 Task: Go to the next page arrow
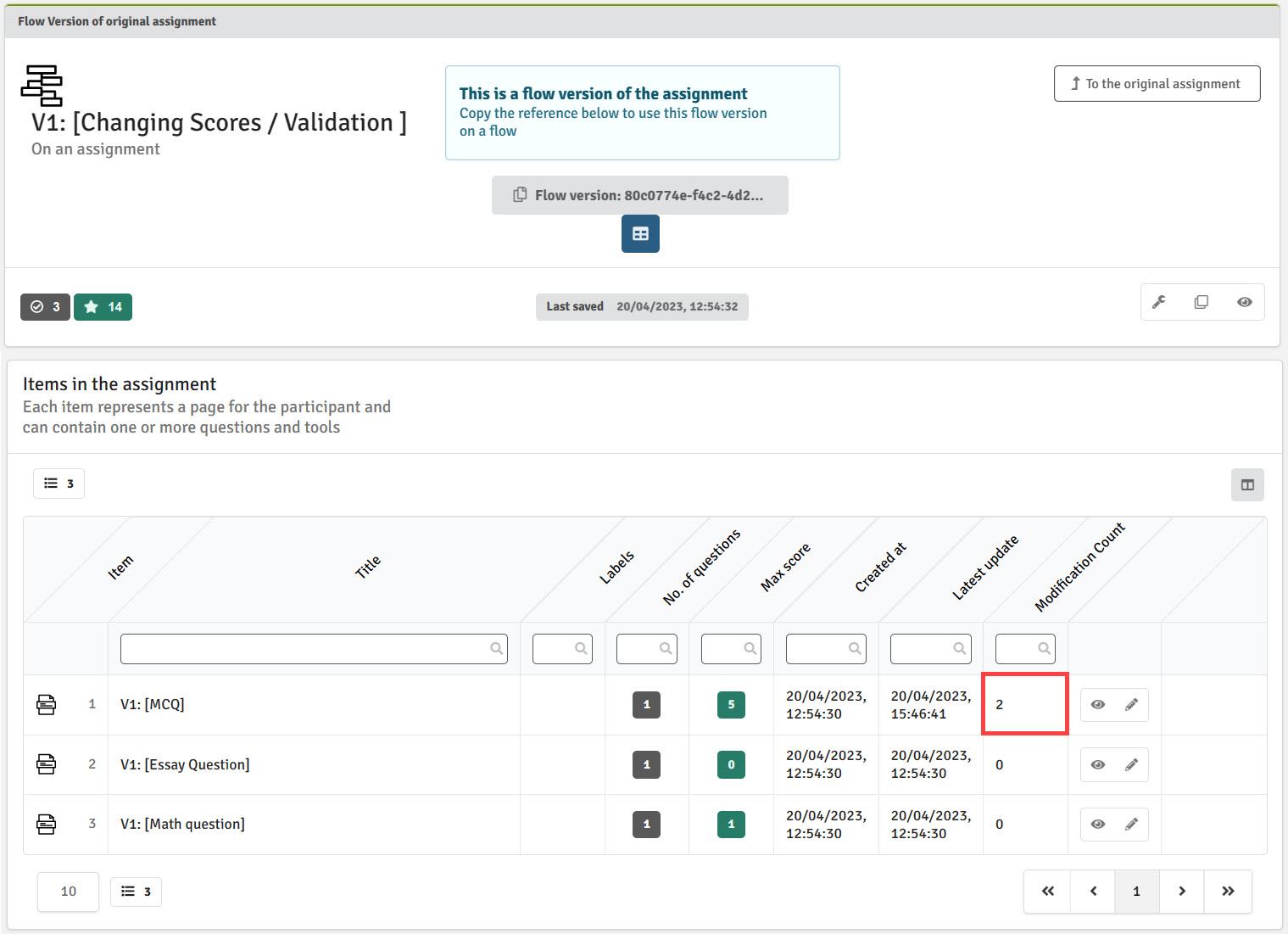point(1181,892)
